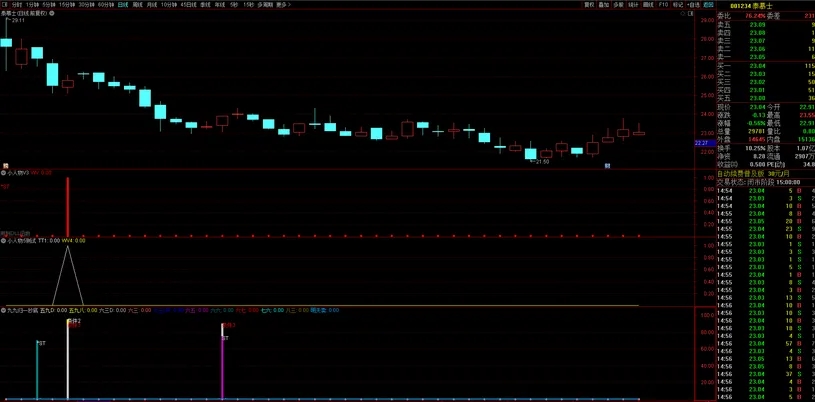This screenshot has height=402, width=815.
Task: Click the white signal bar labeled 条件2
Action: coord(68,360)
